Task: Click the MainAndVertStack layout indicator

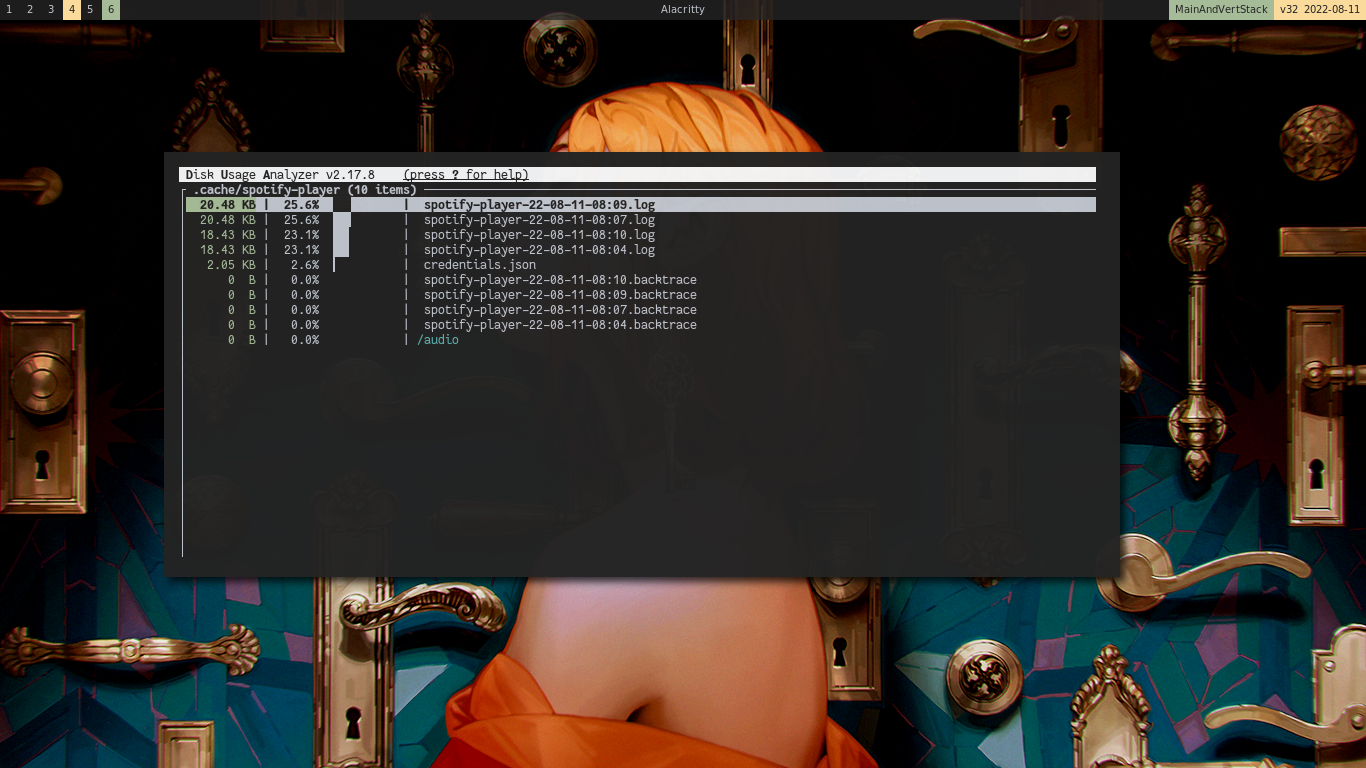Action: pos(1221,10)
